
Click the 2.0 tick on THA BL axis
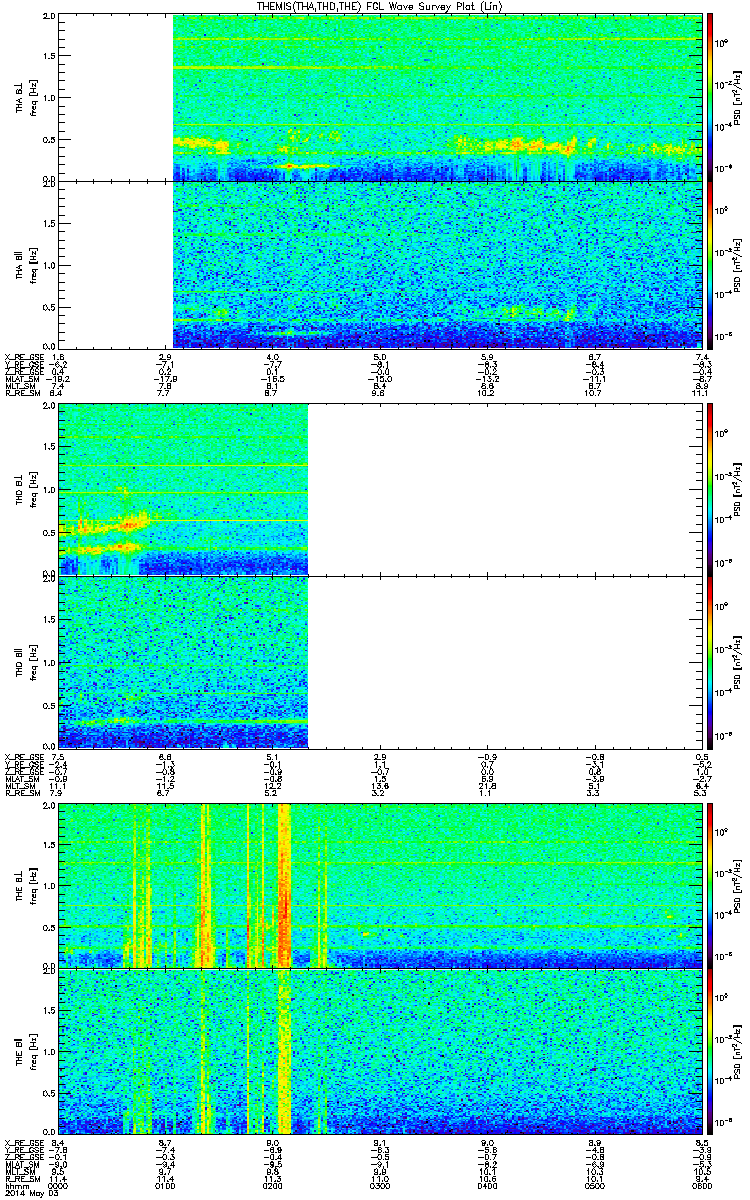click(x=49, y=18)
